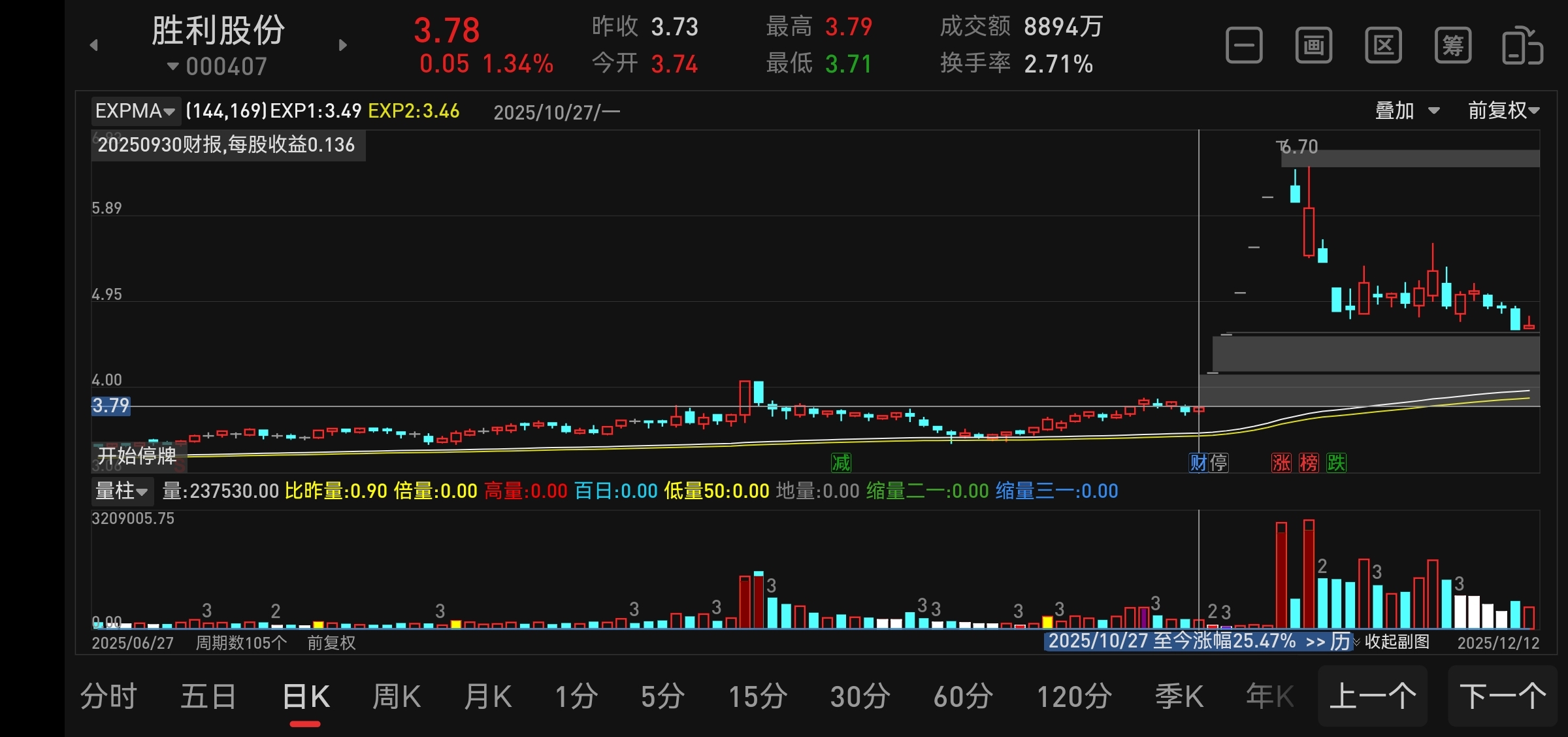Open the EXPMA indicator dropdown

tap(135, 111)
